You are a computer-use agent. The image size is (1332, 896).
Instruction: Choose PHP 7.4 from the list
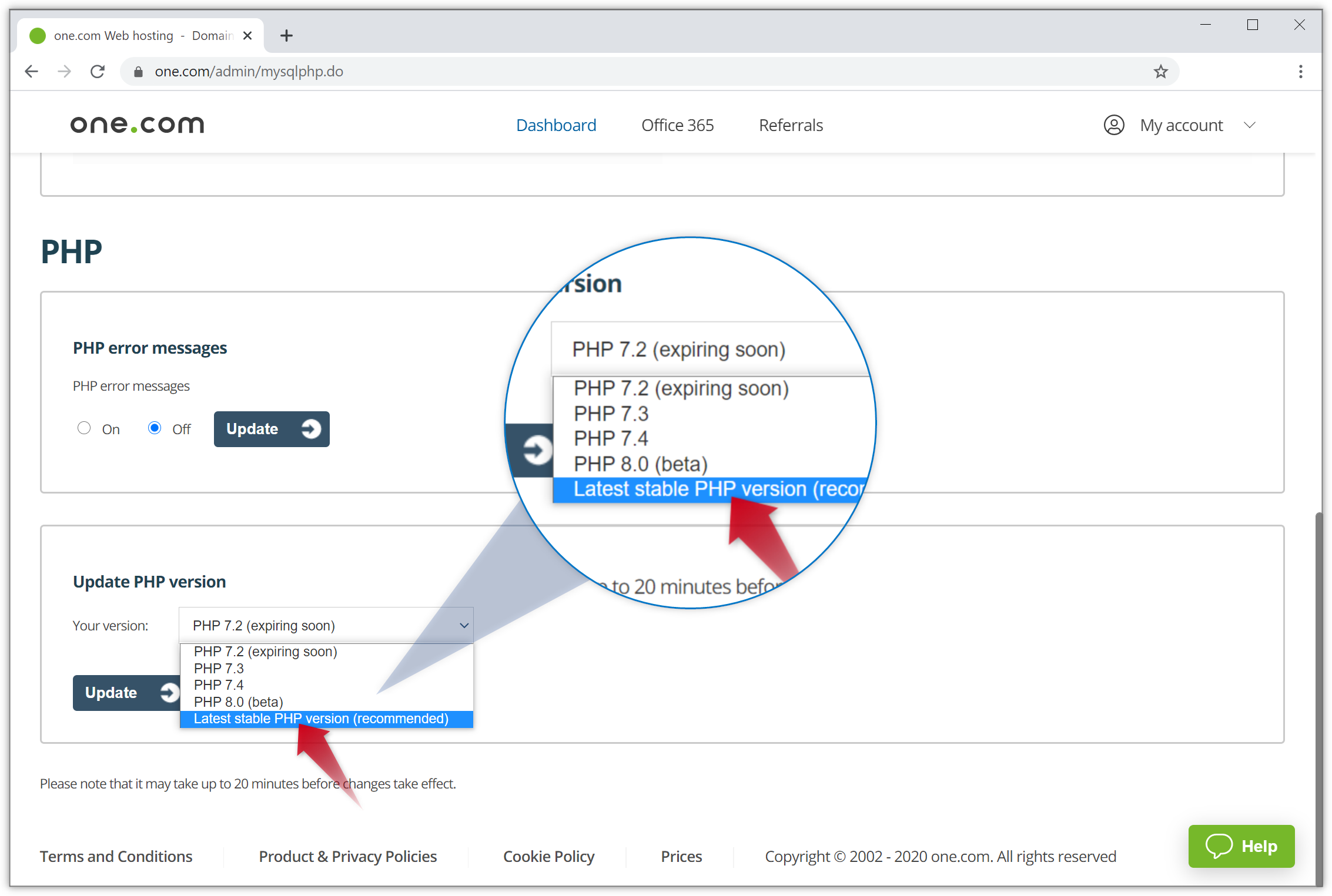(326, 685)
